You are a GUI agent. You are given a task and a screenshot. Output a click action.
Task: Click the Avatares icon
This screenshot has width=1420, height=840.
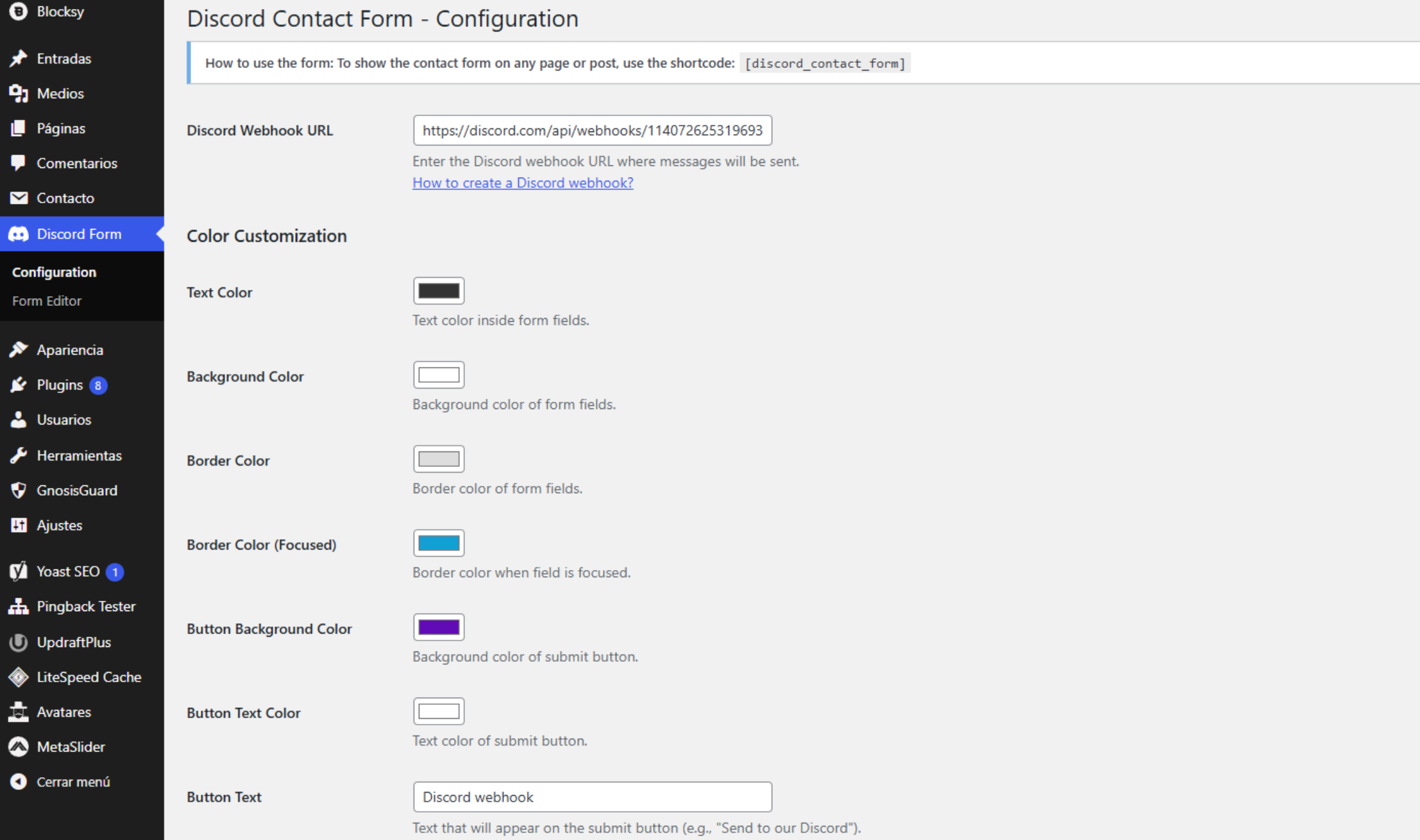pos(19,712)
